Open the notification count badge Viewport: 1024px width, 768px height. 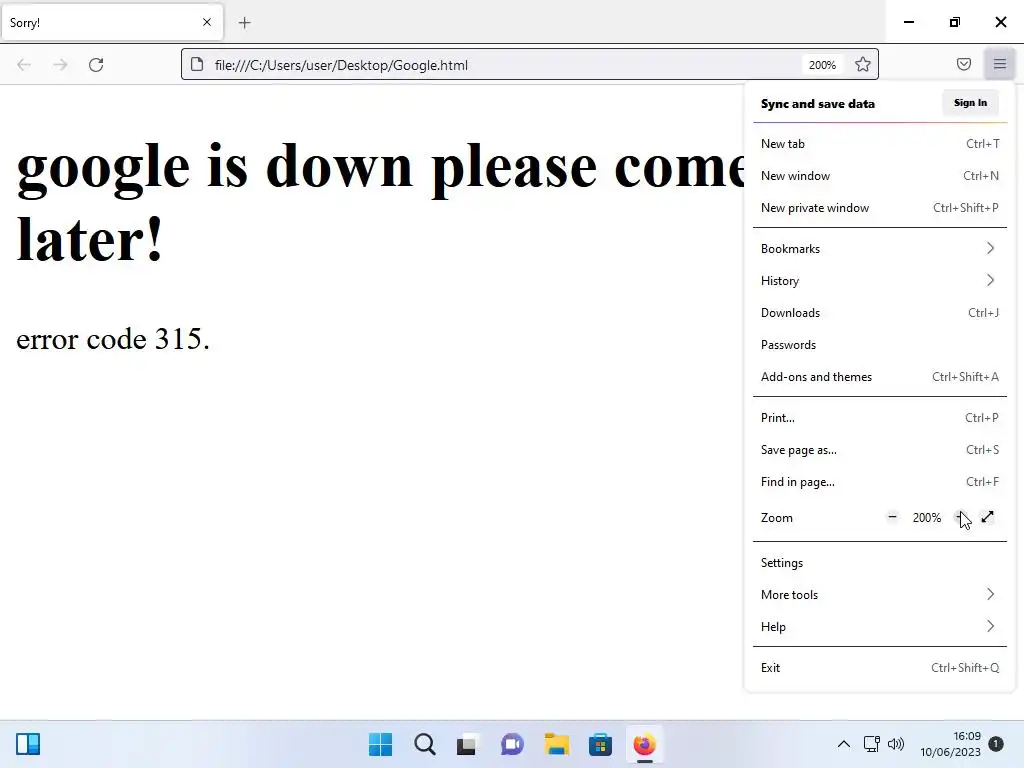995,744
